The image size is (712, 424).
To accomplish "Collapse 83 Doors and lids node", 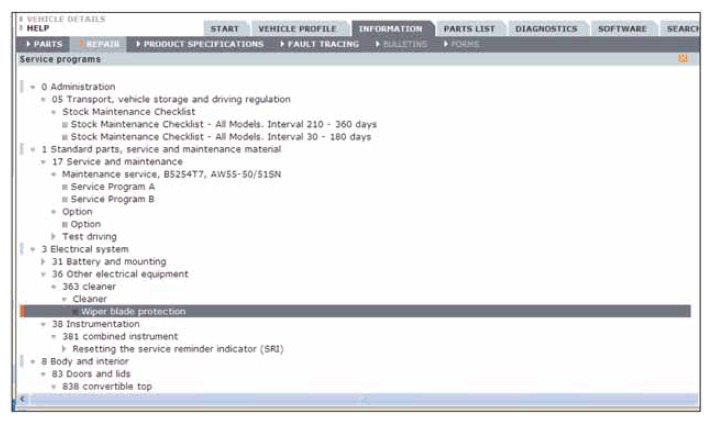I will coord(43,374).
